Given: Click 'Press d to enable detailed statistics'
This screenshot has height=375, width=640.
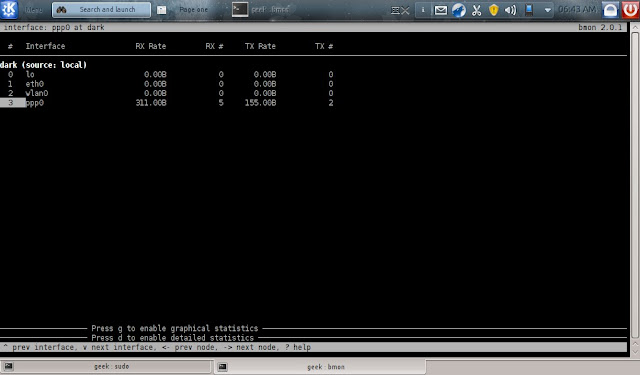Looking at the screenshot, I should pyautogui.click(x=173, y=338).
